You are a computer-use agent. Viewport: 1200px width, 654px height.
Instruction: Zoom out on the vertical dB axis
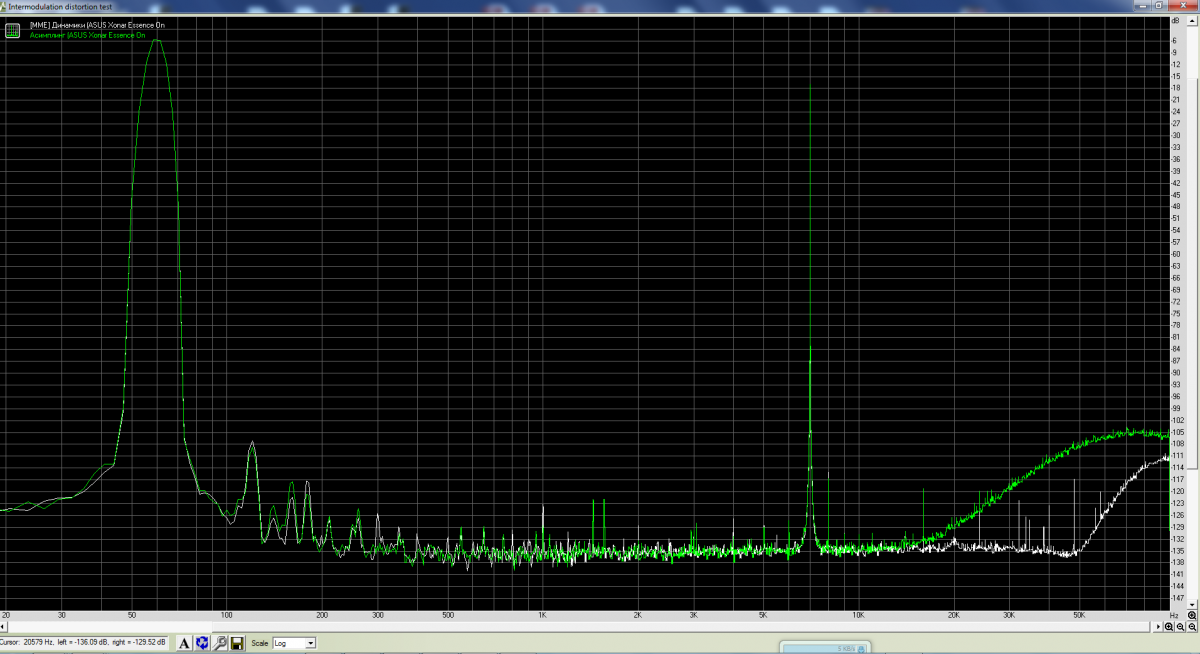(1192, 627)
